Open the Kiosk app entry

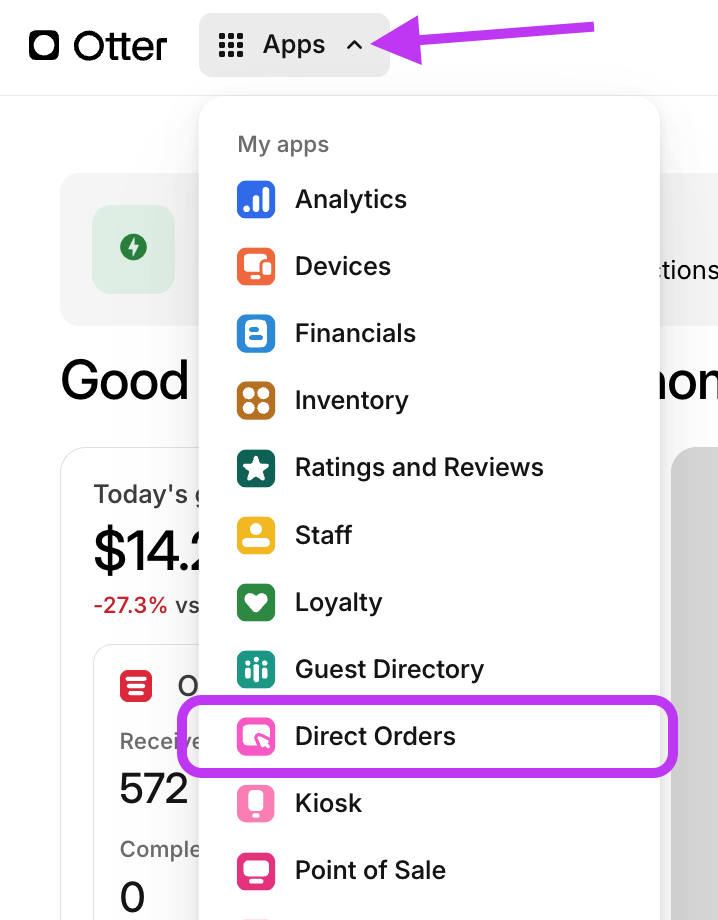point(328,803)
